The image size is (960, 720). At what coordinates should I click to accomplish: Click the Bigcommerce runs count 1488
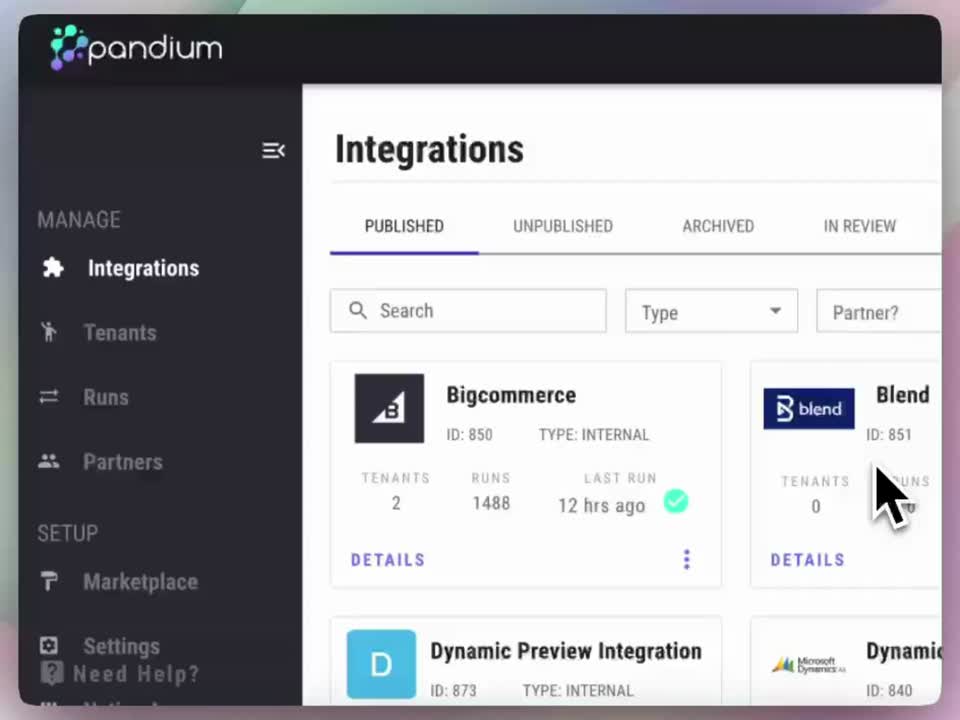click(491, 503)
